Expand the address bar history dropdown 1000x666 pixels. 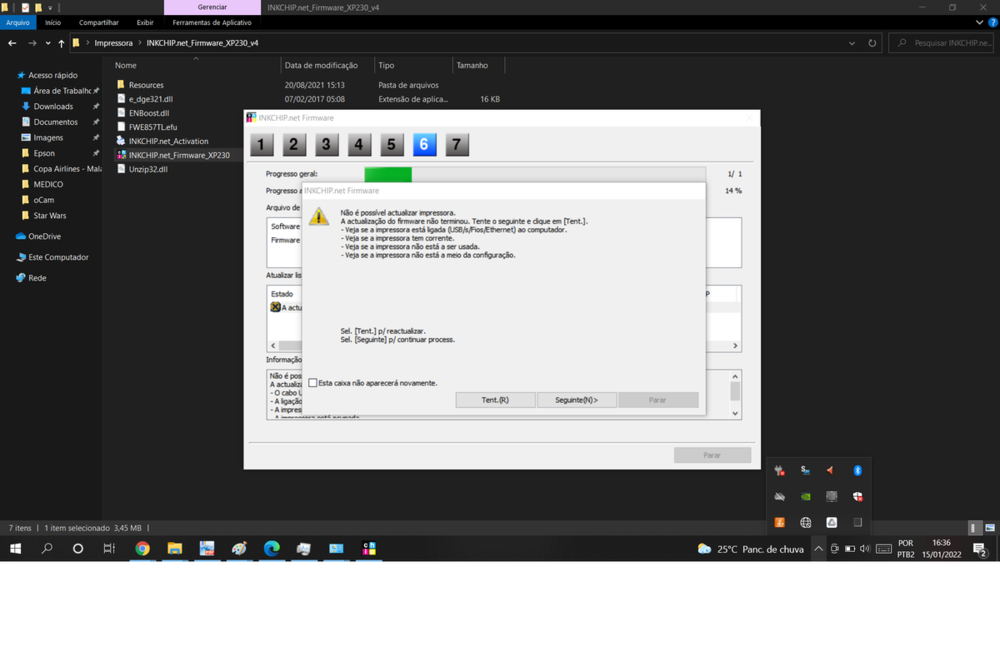coord(852,43)
